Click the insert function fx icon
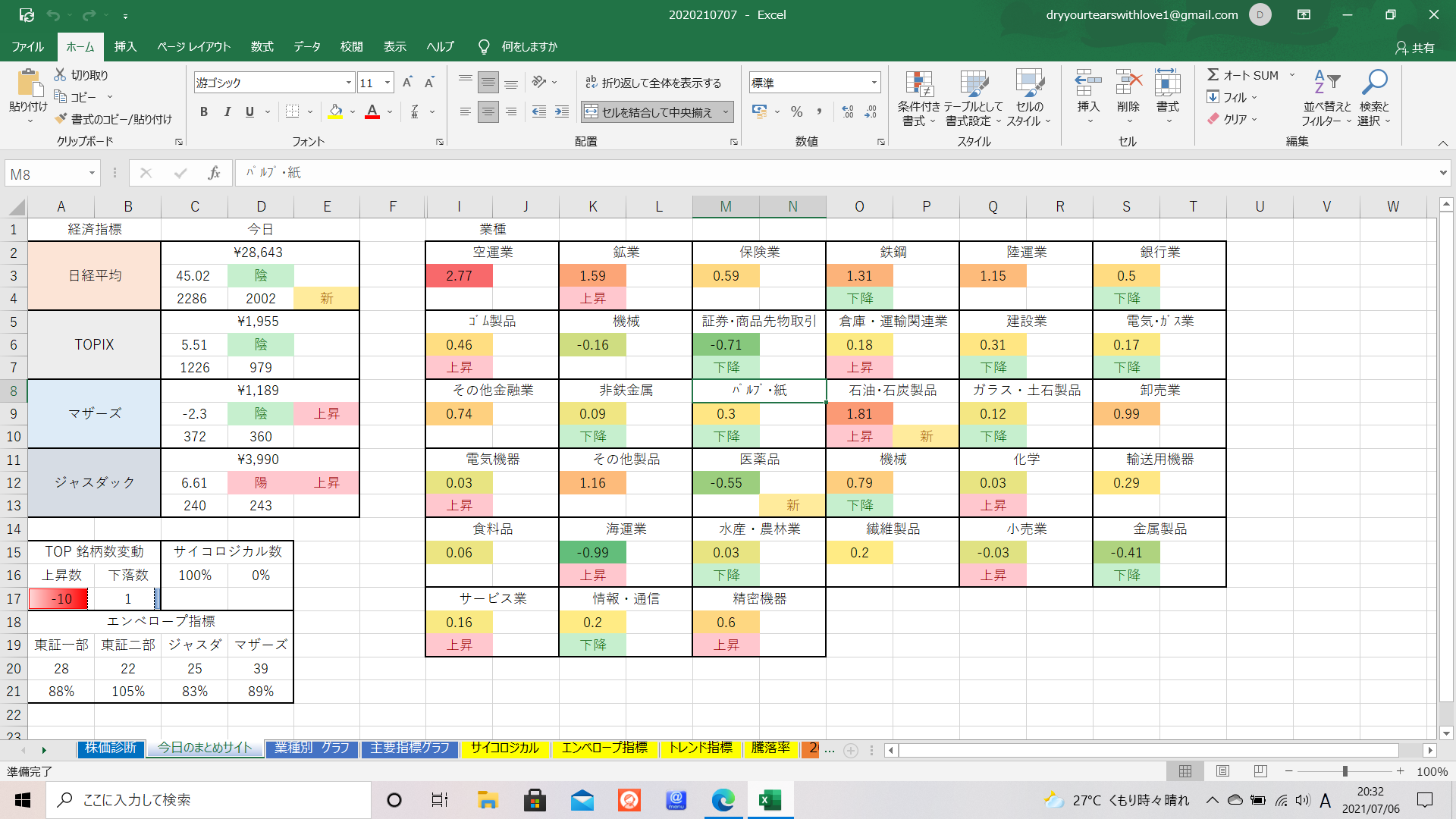The width and height of the screenshot is (1456, 819). click(214, 174)
